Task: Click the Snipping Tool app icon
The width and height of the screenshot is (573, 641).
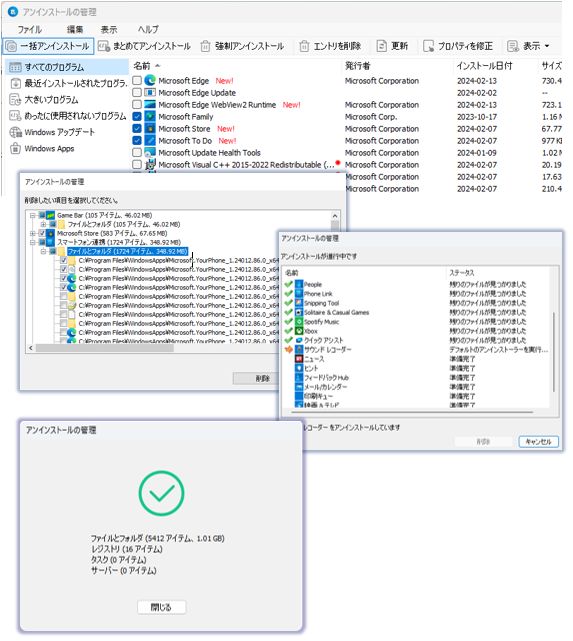Action: [299, 303]
